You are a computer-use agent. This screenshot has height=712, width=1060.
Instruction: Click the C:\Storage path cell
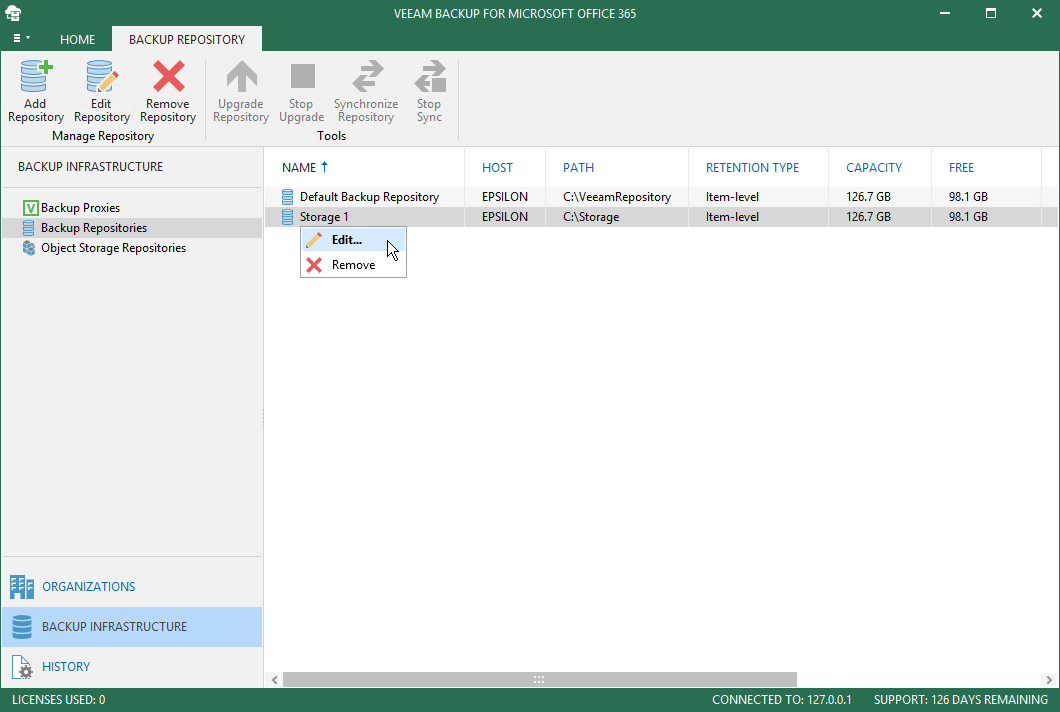pos(591,217)
